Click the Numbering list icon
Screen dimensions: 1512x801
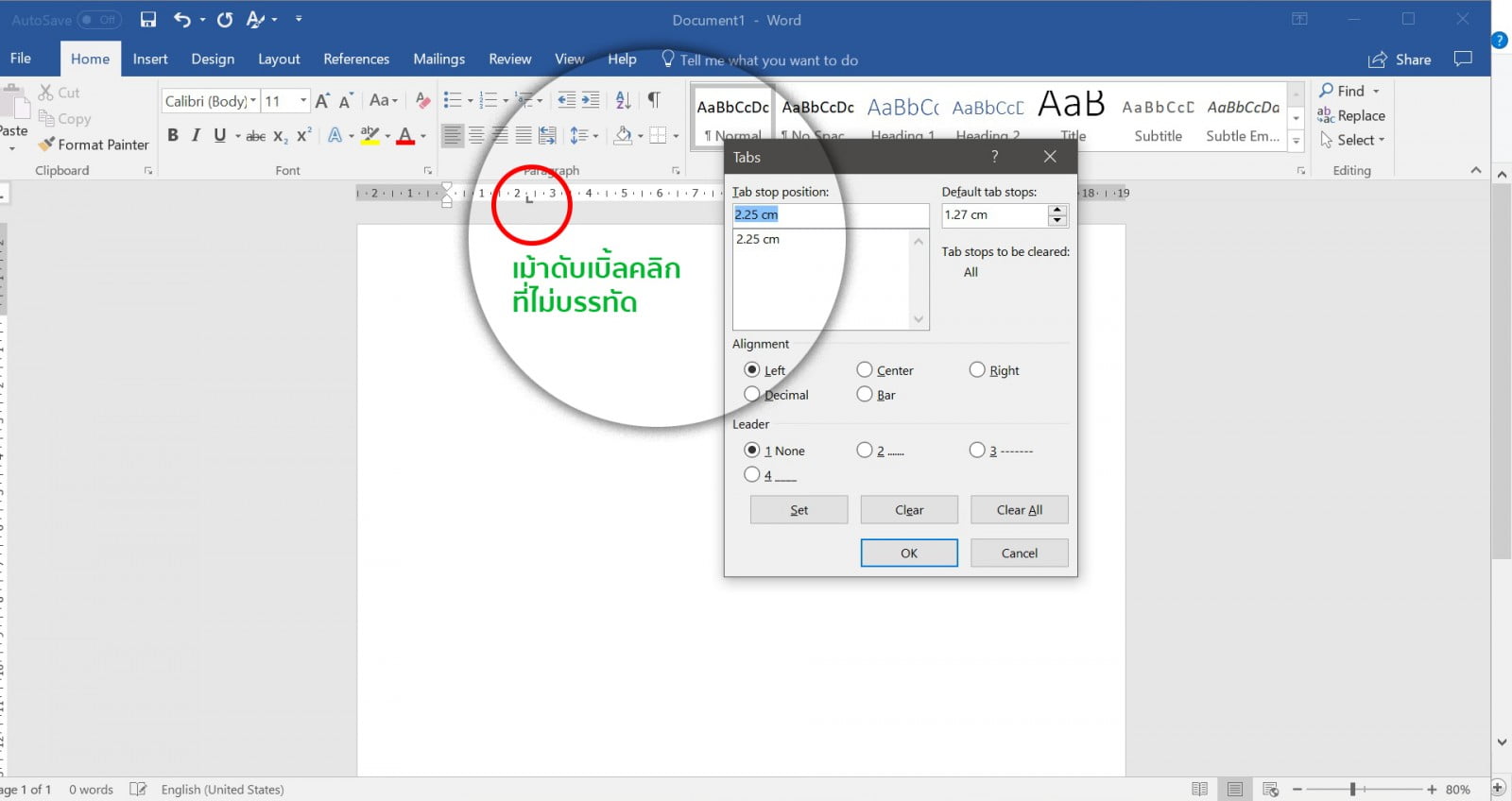[x=489, y=100]
